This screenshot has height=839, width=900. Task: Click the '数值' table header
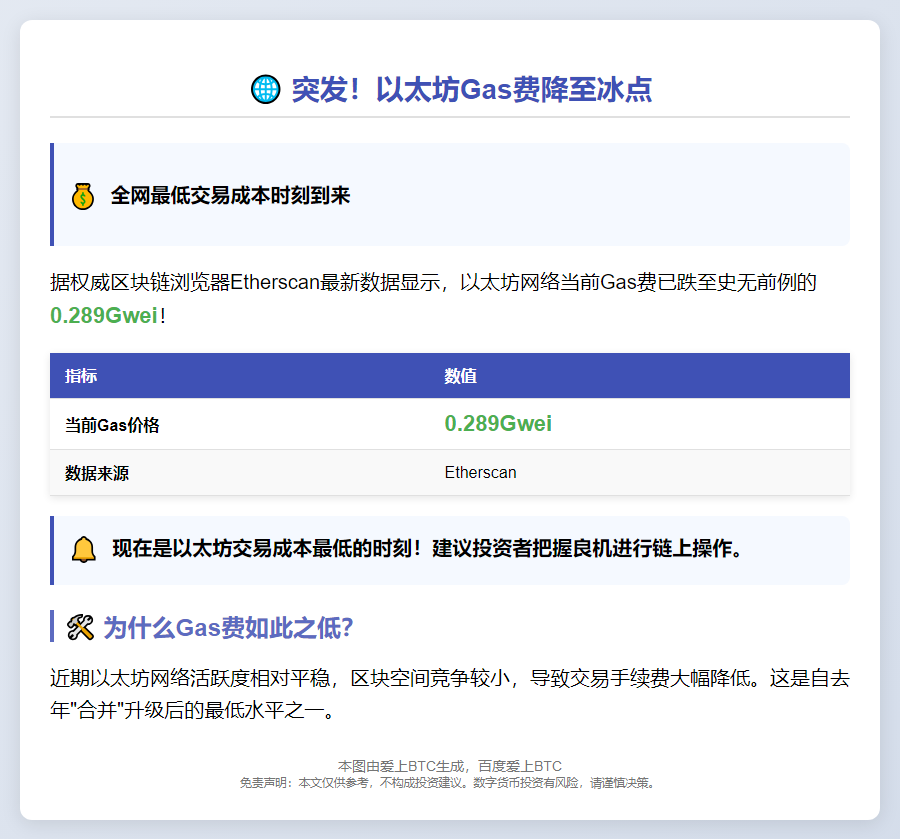[x=460, y=376]
